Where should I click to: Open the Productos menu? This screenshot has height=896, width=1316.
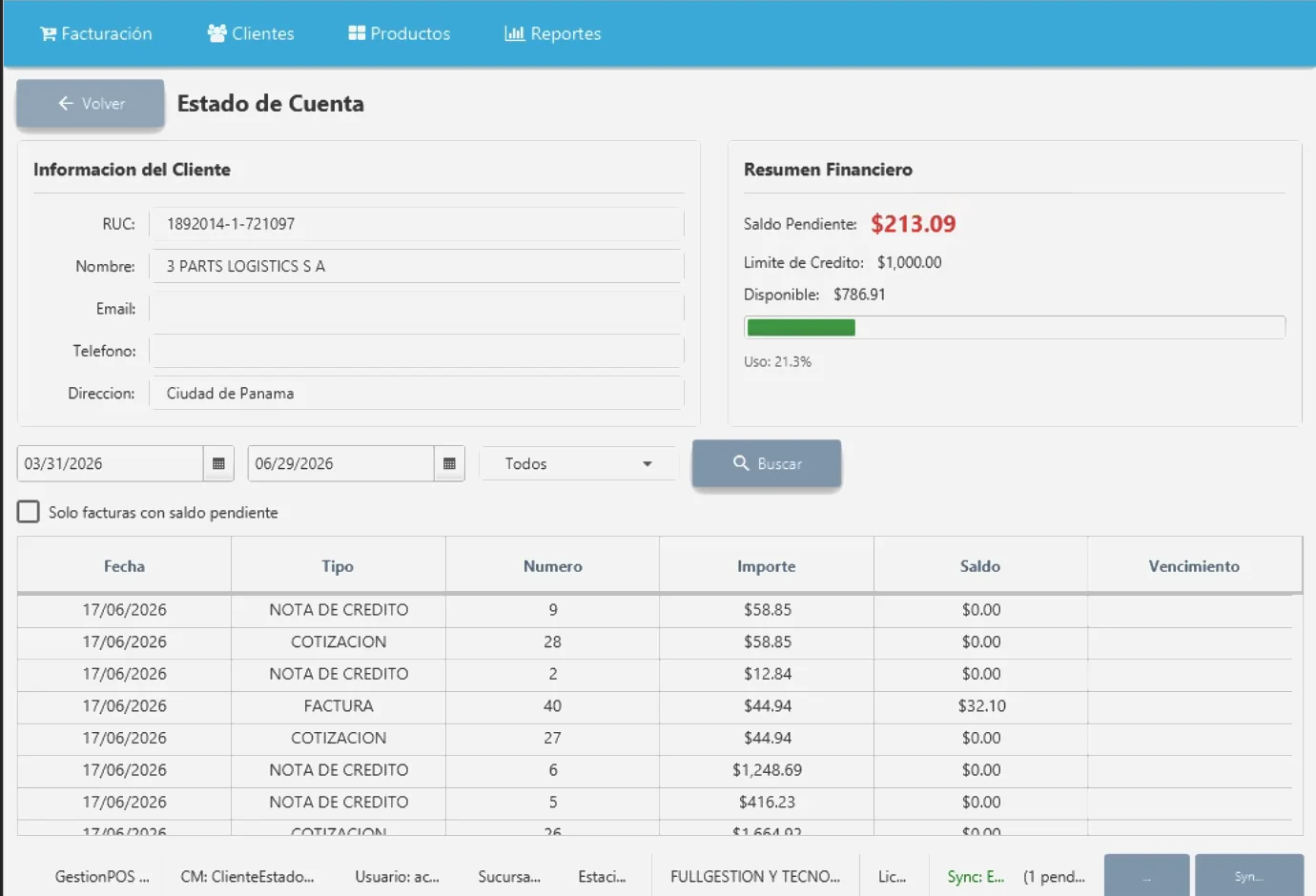[x=399, y=33]
